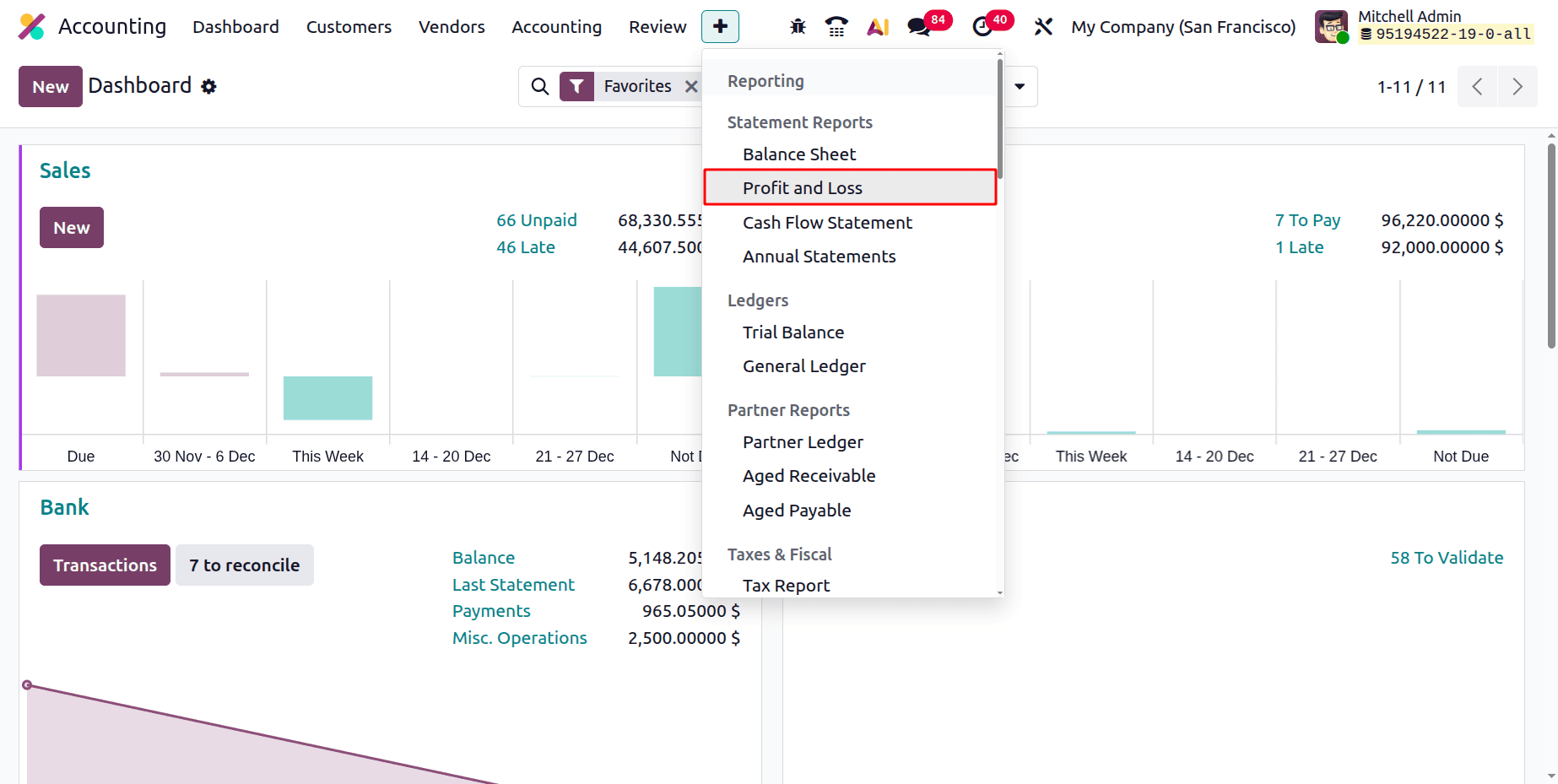The image size is (1558, 784).
Task: Open Discuss messages with 84 notifications
Action: pyautogui.click(x=918, y=26)
